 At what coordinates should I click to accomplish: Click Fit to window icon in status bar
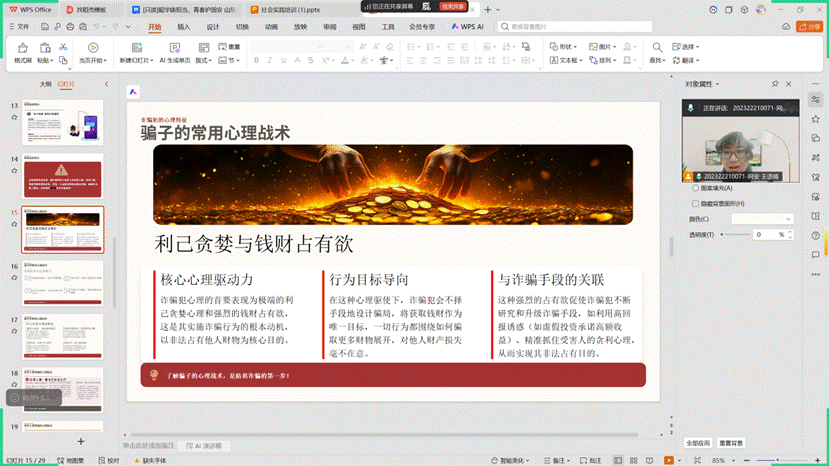point(697,461)
